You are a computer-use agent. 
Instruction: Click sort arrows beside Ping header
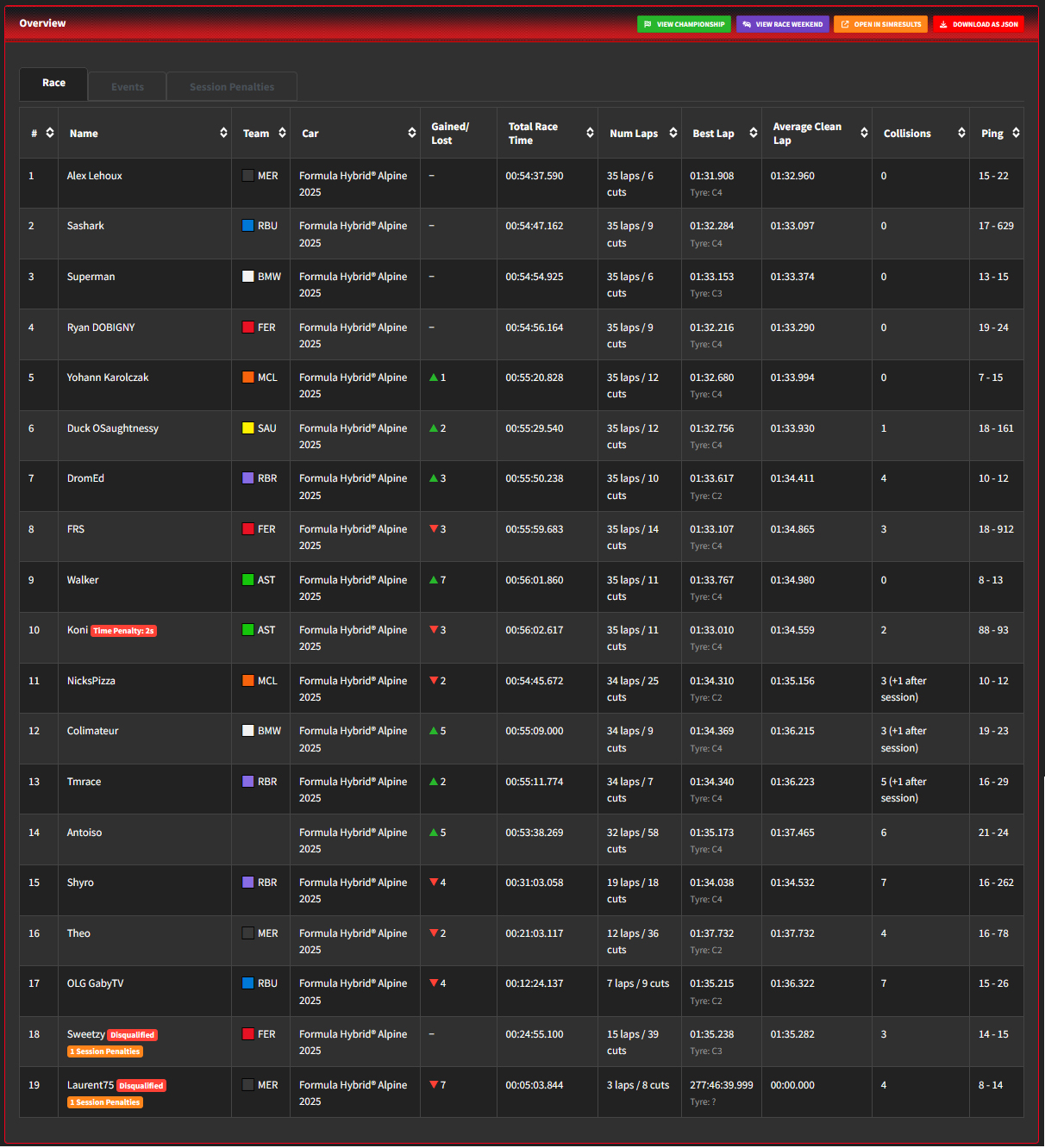1016,133
